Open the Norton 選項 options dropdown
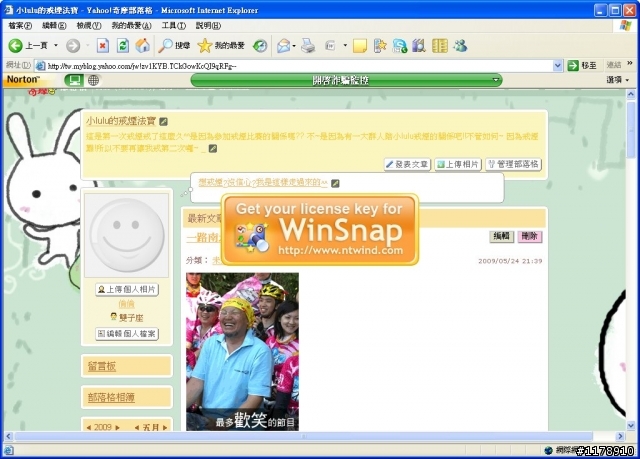 (618, 80)
